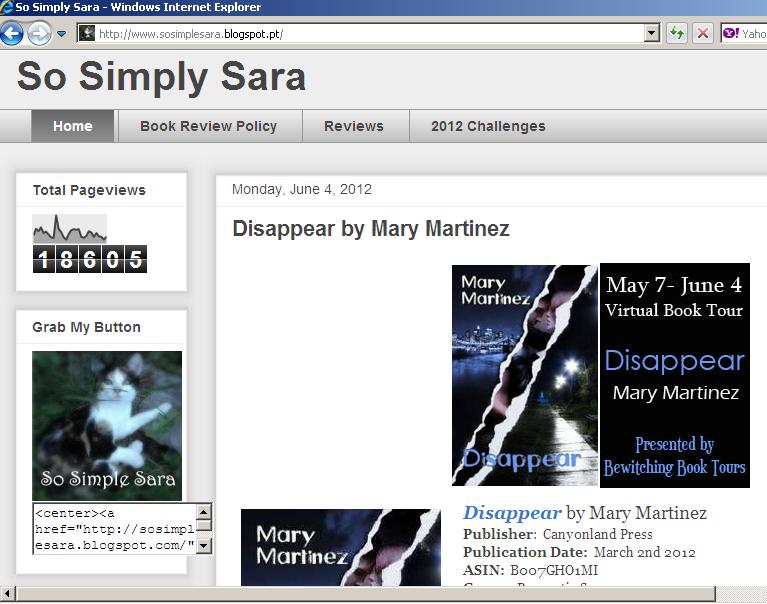This screenshot has width=767, height=604.
Task: Click the Disappear book cover in tour banner
Action: pos(524,375)
